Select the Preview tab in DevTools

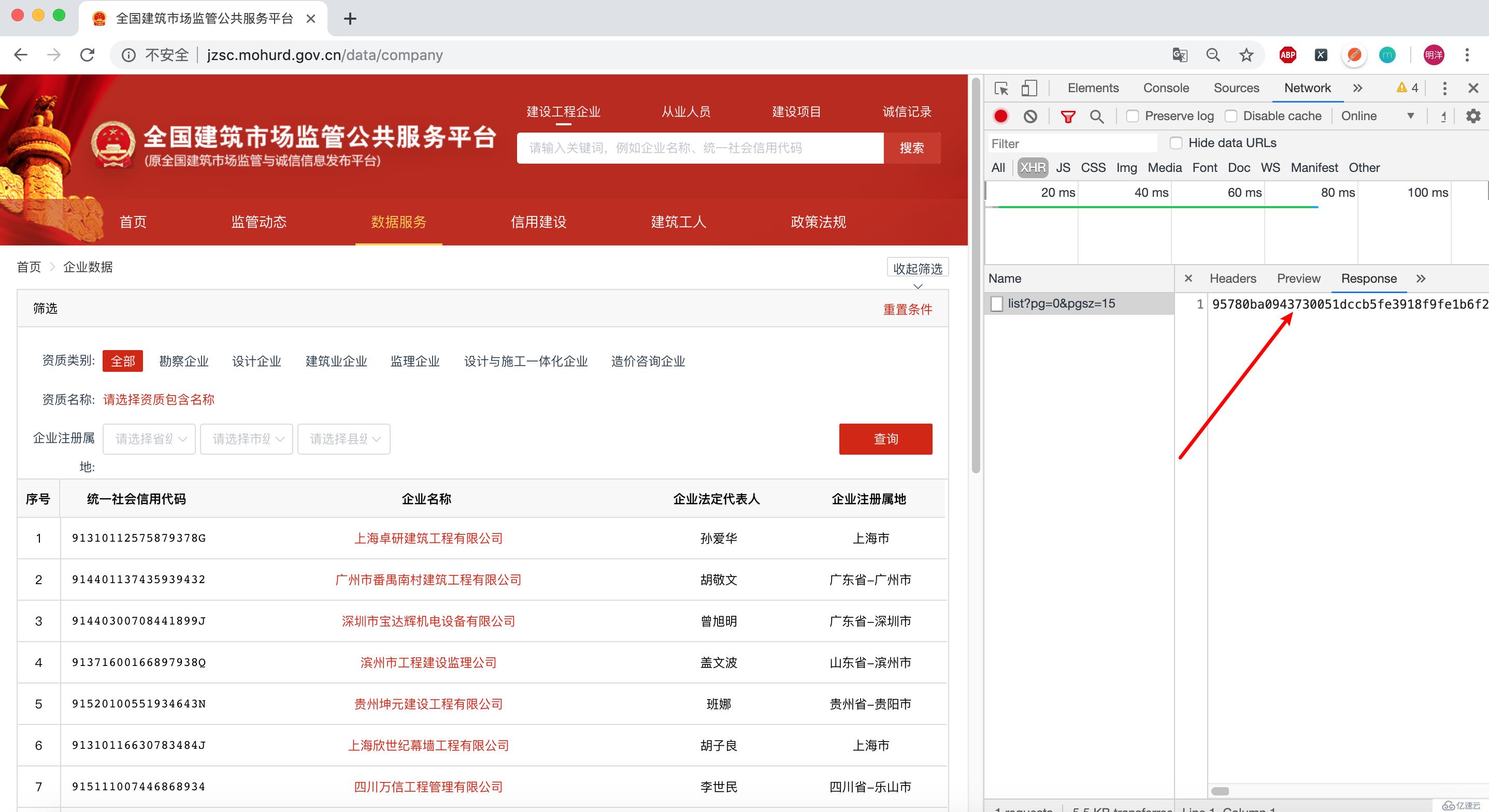(1298, 278)
